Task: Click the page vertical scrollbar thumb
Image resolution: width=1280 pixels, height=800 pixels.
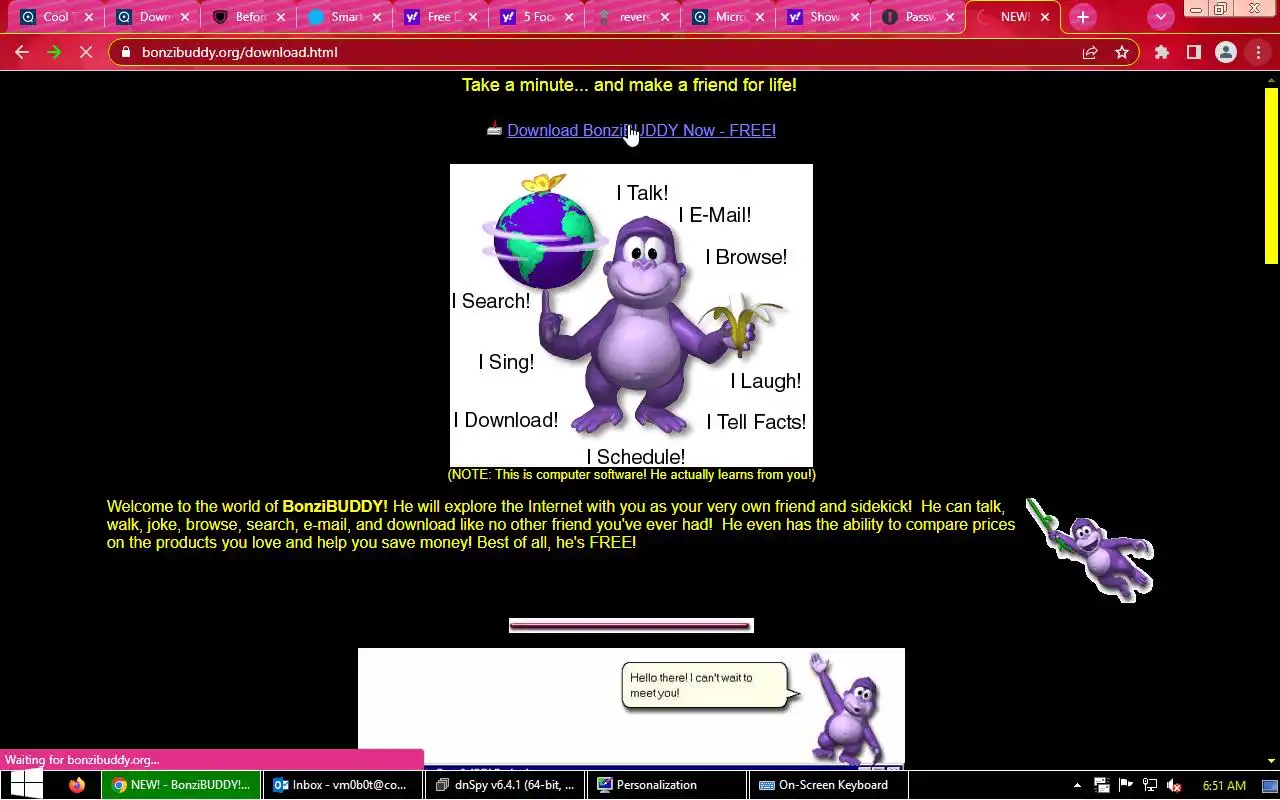Action: coord(1271,175)
